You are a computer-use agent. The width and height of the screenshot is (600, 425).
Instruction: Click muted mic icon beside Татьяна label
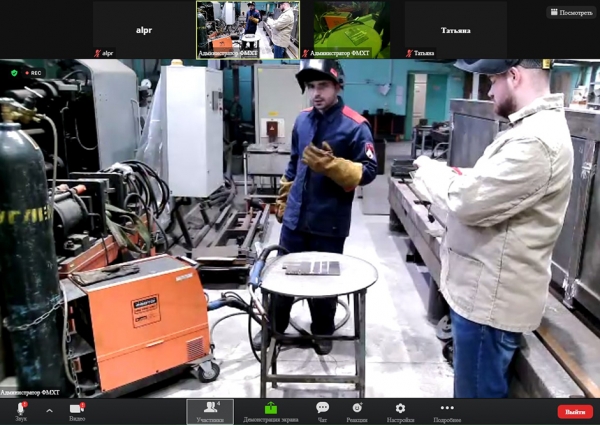(x=409, y=53)
